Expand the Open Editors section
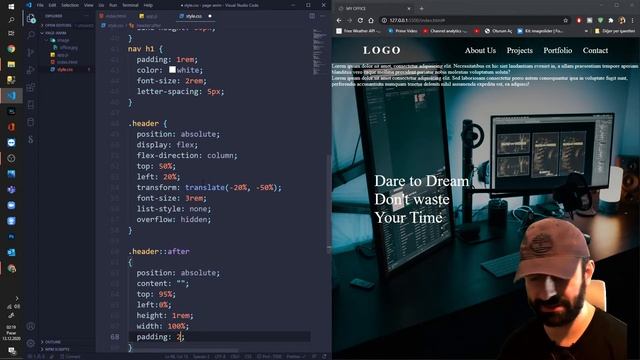The height and width of the screenshot is (360, 640). [x=57, y=25]
